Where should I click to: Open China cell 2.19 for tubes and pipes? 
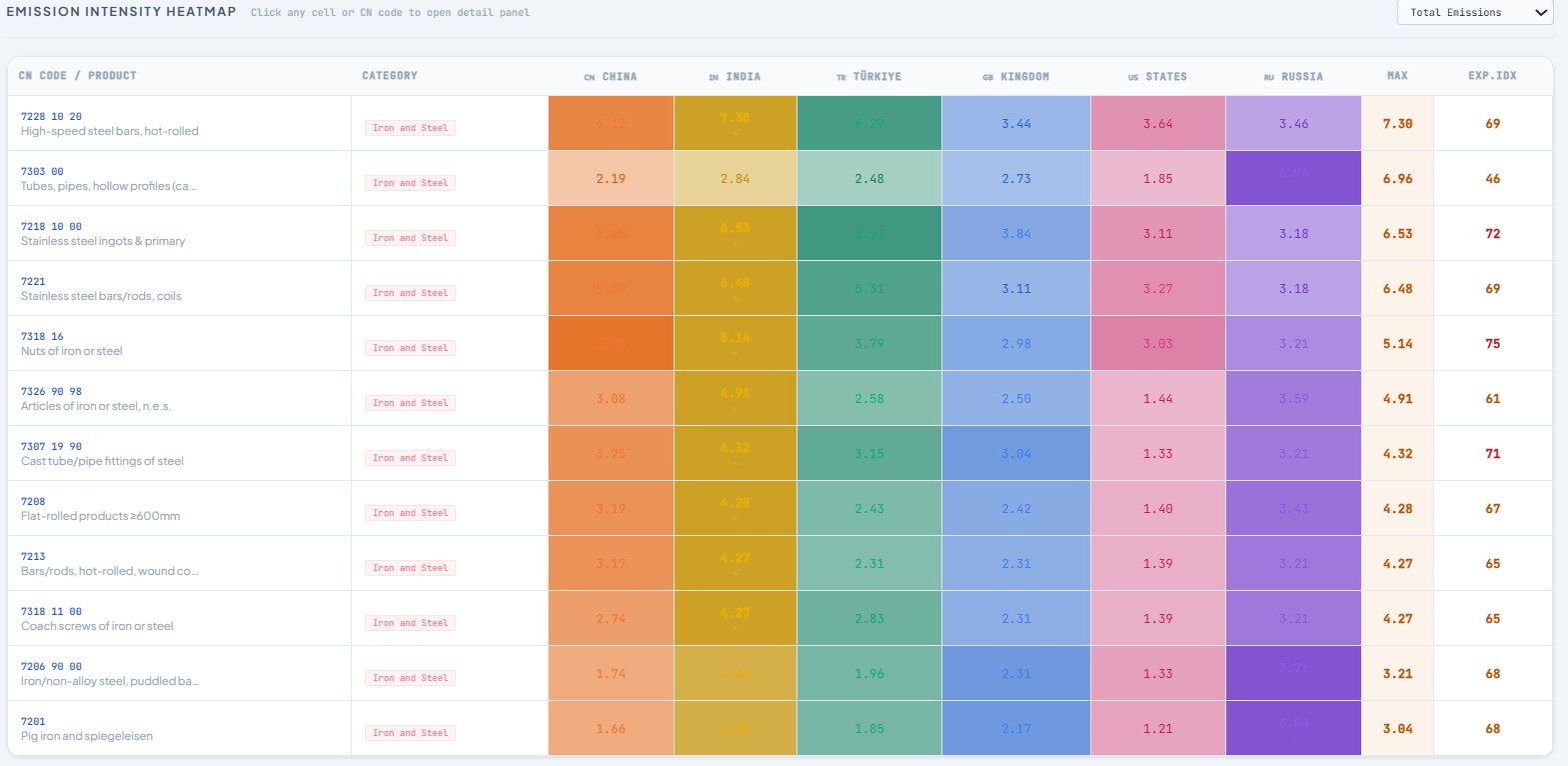click(611, 179)
